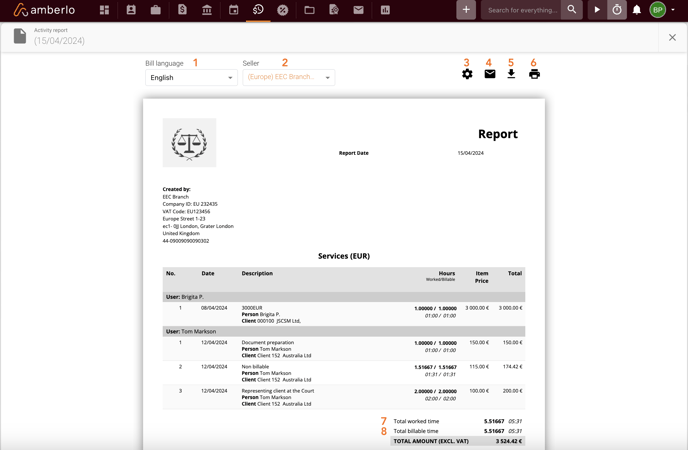
Task: Open the Seller dropdown
Action: (289, 78)
